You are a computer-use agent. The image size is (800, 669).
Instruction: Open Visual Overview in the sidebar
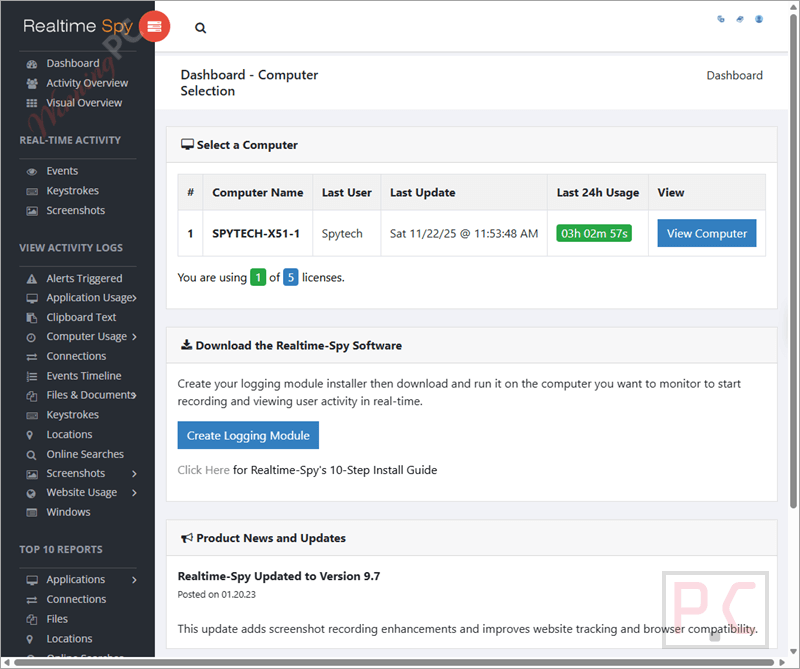point(84,103)
